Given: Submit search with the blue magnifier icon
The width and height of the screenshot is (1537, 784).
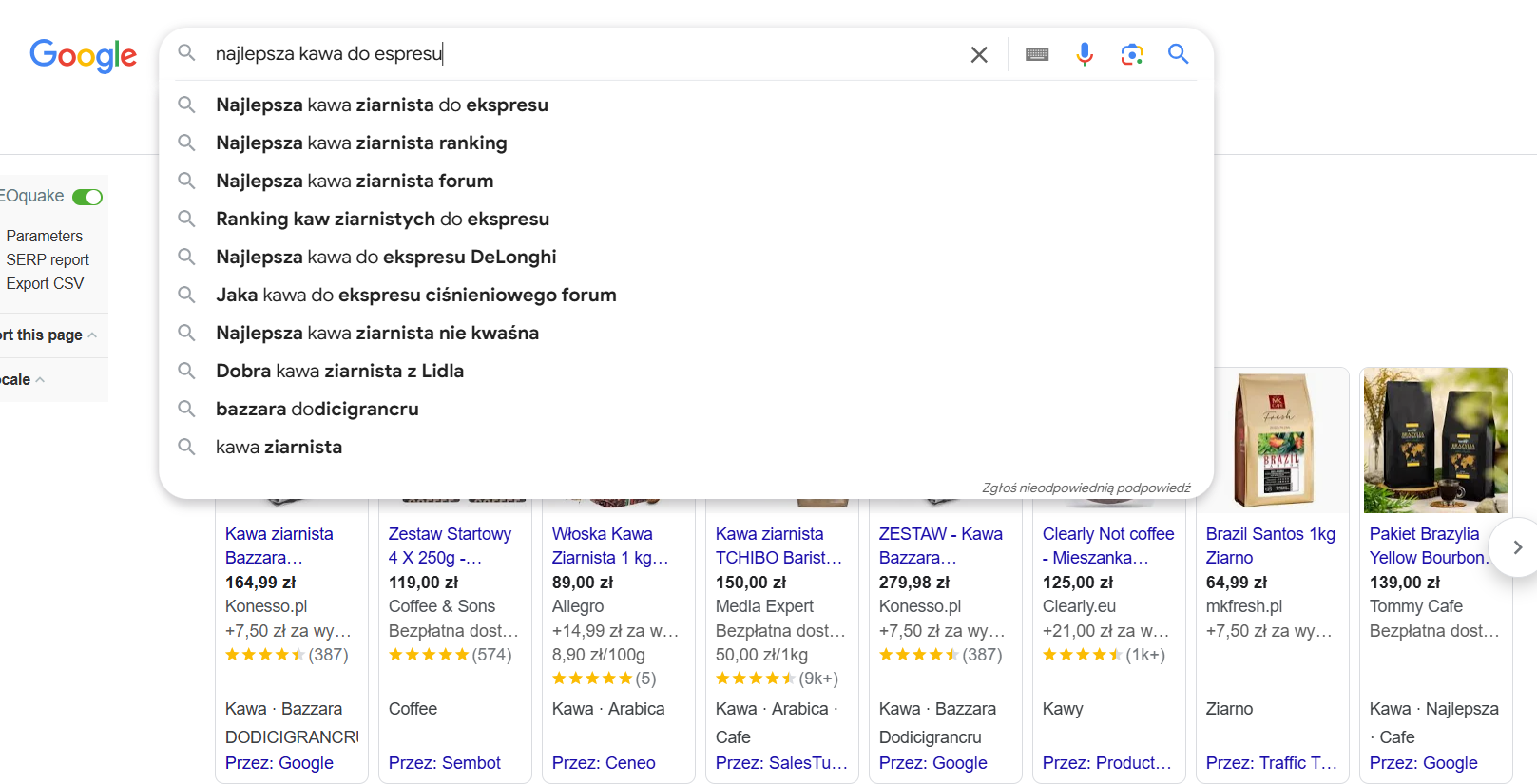Looking at the screenshot, I should [x=1179, y=54].
